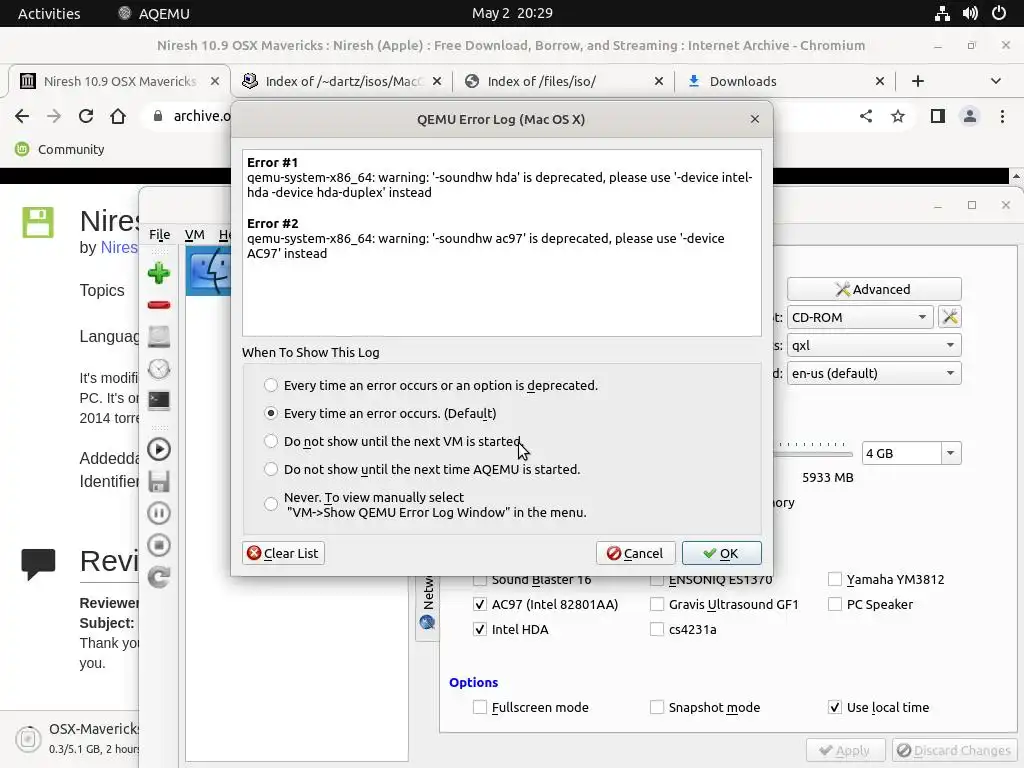Bookmark this page with star icon
This screenshot has height=768, width=1024.
tap(898, 116)
